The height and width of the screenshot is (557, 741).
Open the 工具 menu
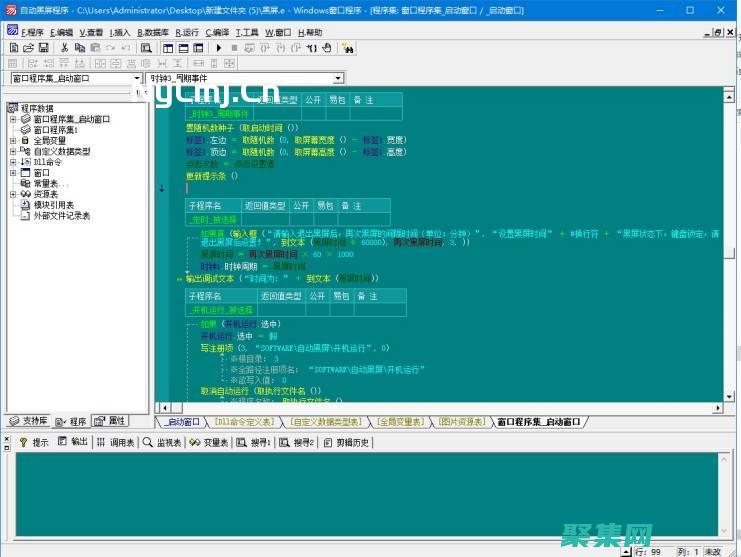246,32
